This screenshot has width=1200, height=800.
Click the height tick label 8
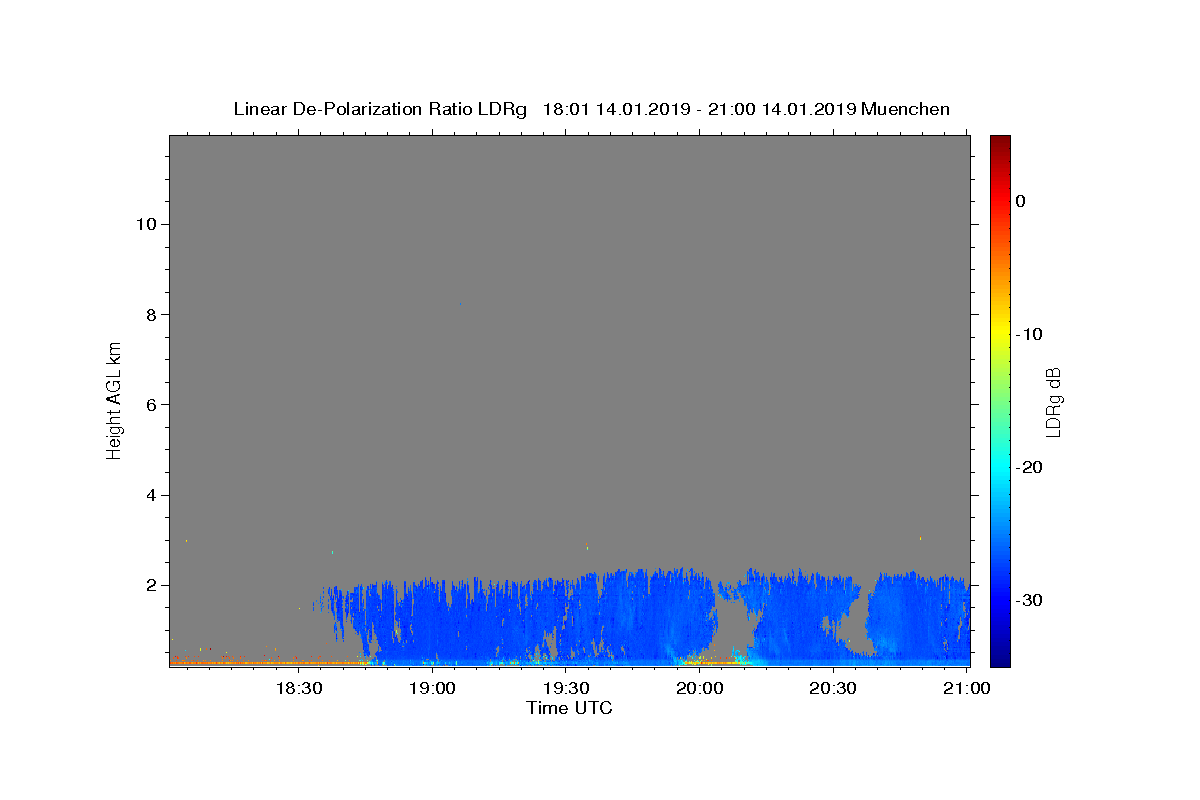(x=150, y=314)
